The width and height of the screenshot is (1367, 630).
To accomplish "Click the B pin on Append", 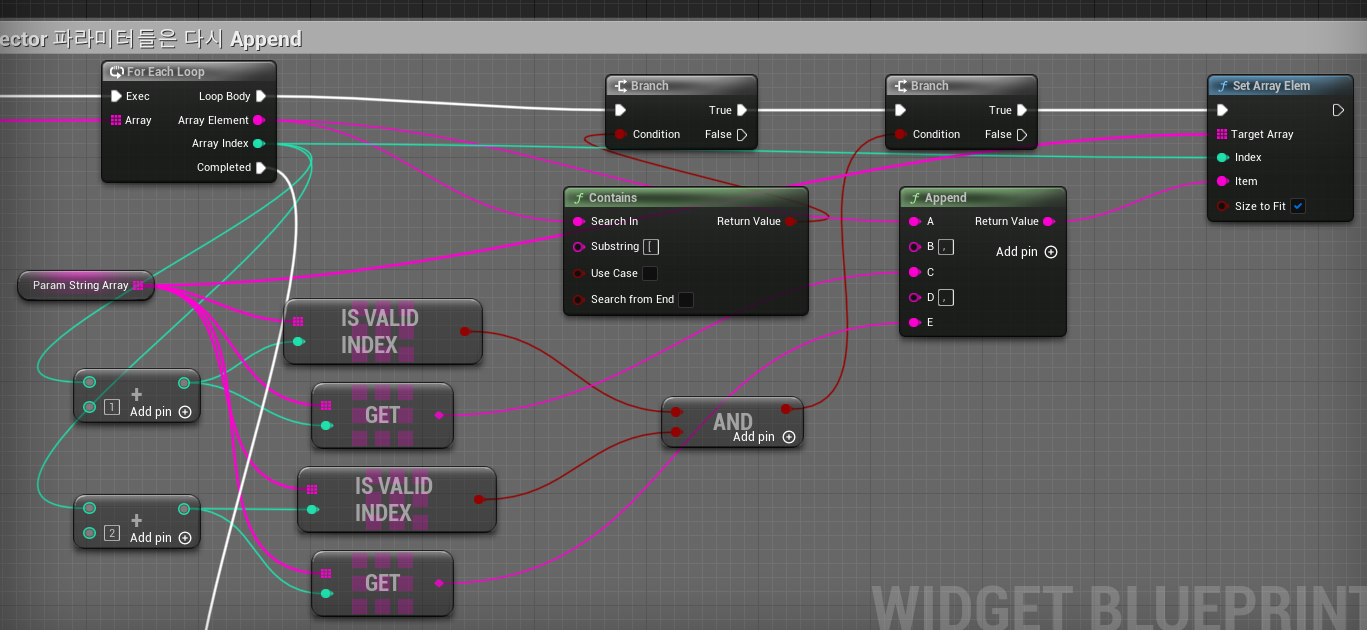I will click(x=914, y=247).
